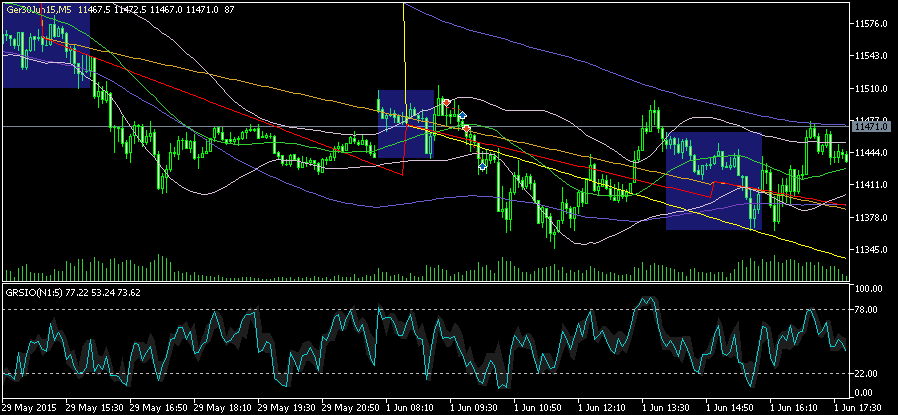Click the highest red sell arrow marker

point(447,103)
